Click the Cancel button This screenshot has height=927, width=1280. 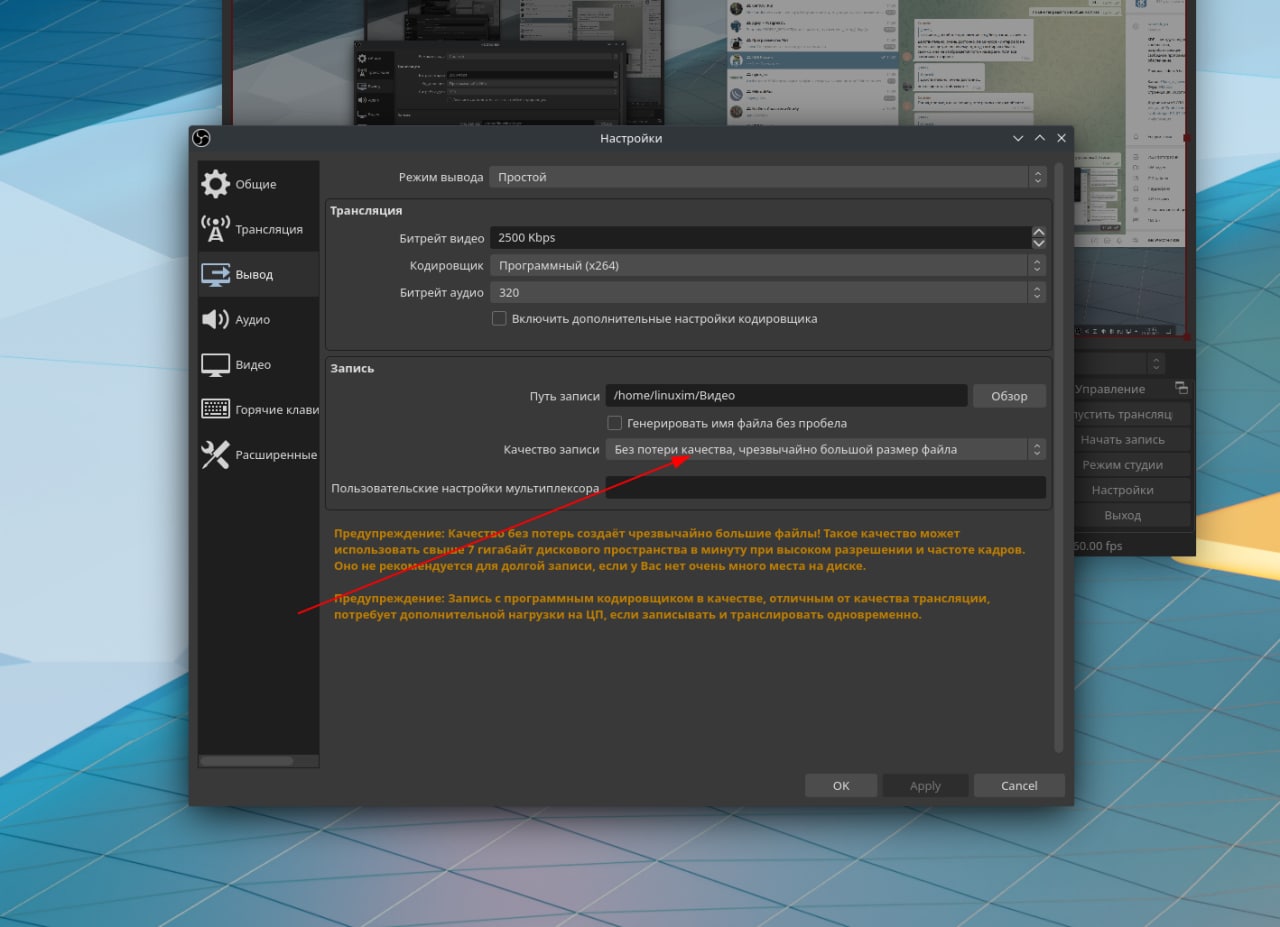point(1019,786)
